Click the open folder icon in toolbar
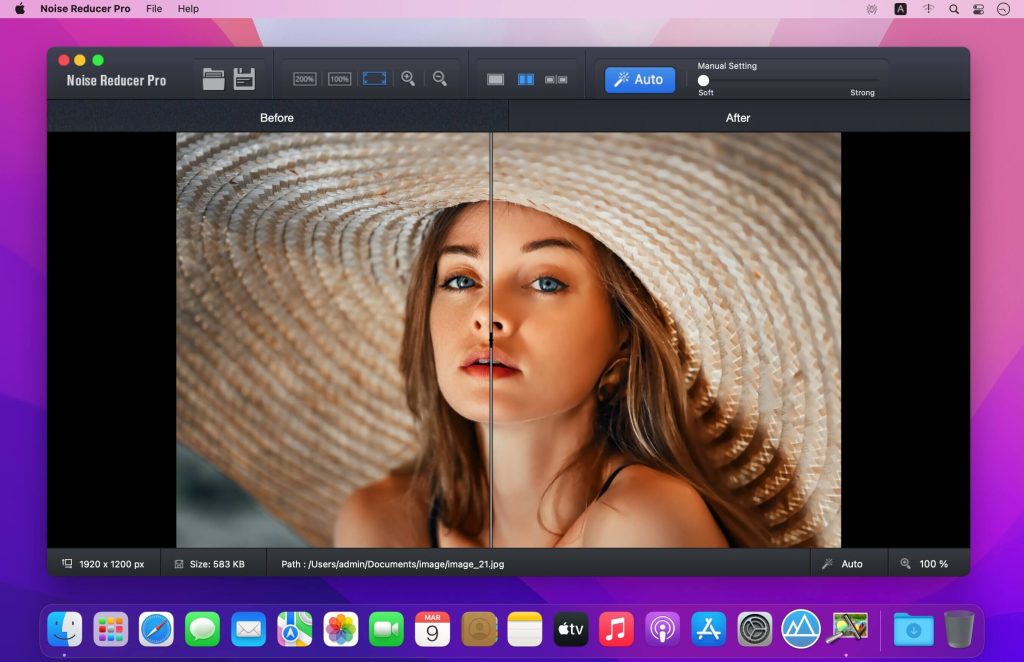This screenshot has width=1024, height=662. tap(213, 79)
